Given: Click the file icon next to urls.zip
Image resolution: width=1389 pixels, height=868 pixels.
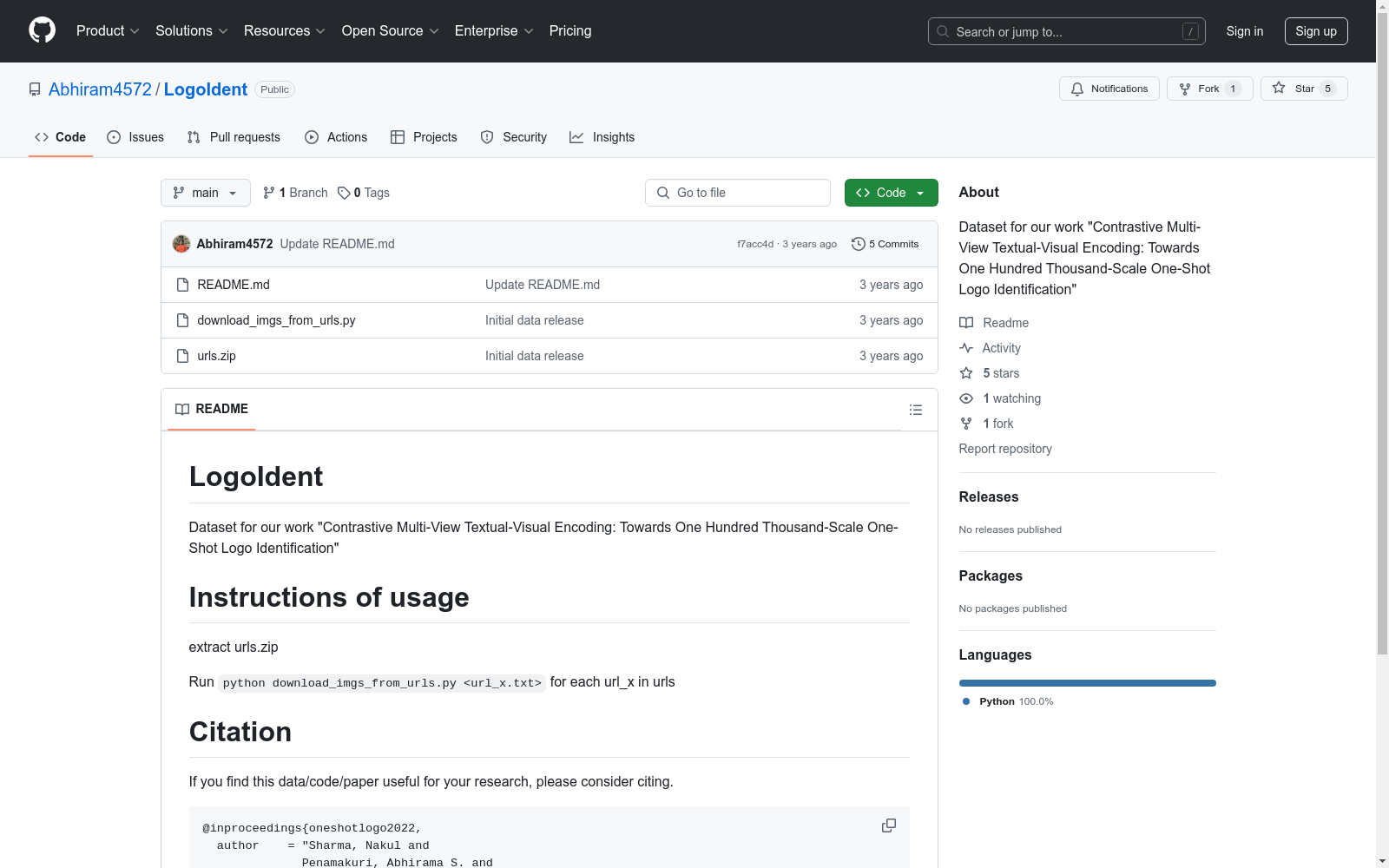Looking at the screenshot, I should click(182, 356).
